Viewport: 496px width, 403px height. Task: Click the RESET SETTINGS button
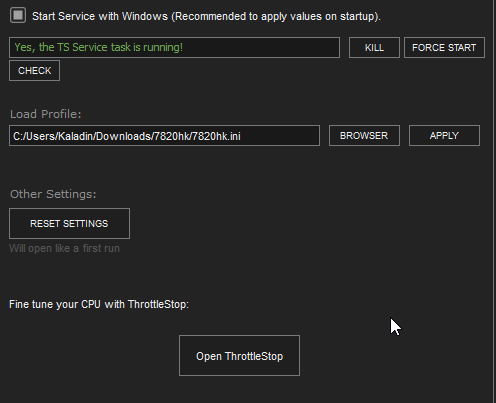[69, 224]
